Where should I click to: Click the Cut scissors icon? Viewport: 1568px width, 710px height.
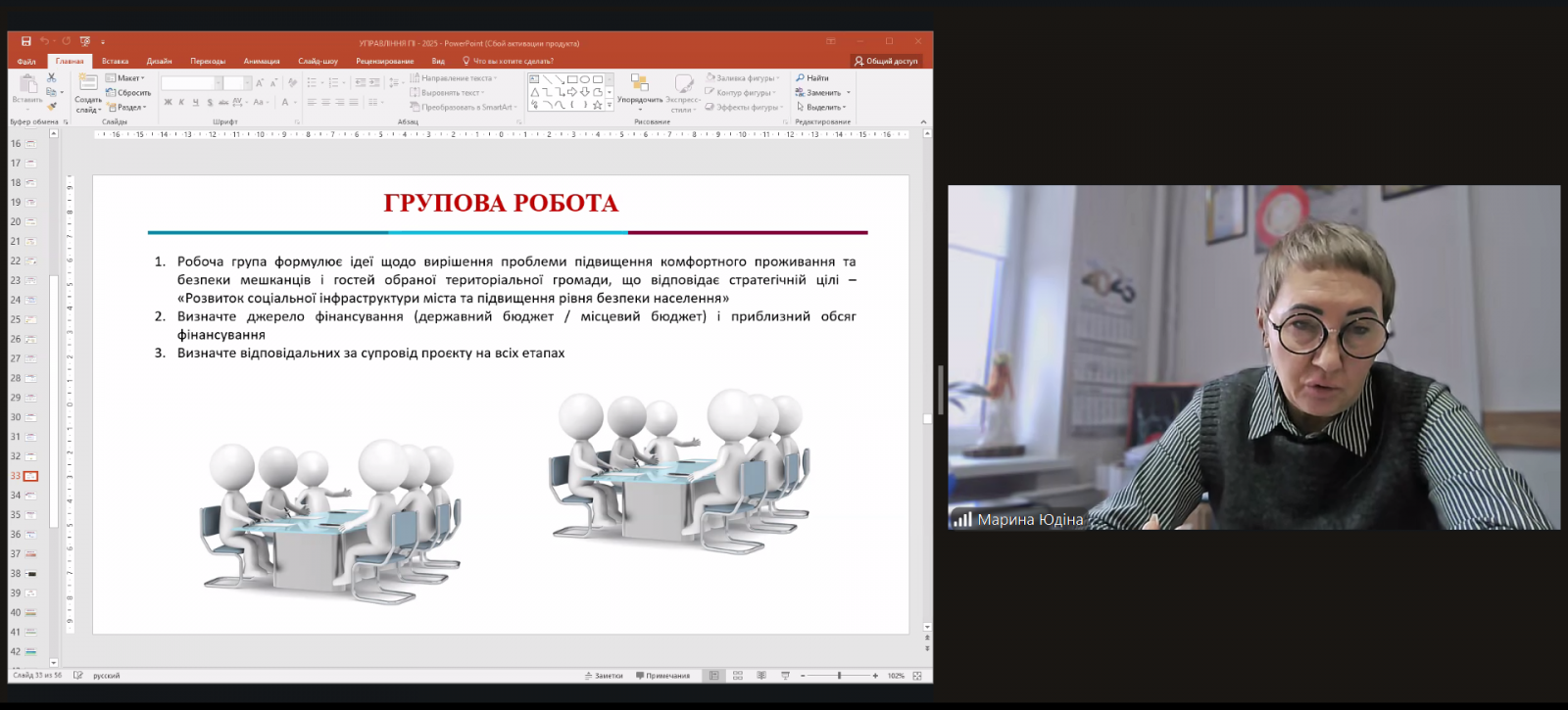(52, 77)
